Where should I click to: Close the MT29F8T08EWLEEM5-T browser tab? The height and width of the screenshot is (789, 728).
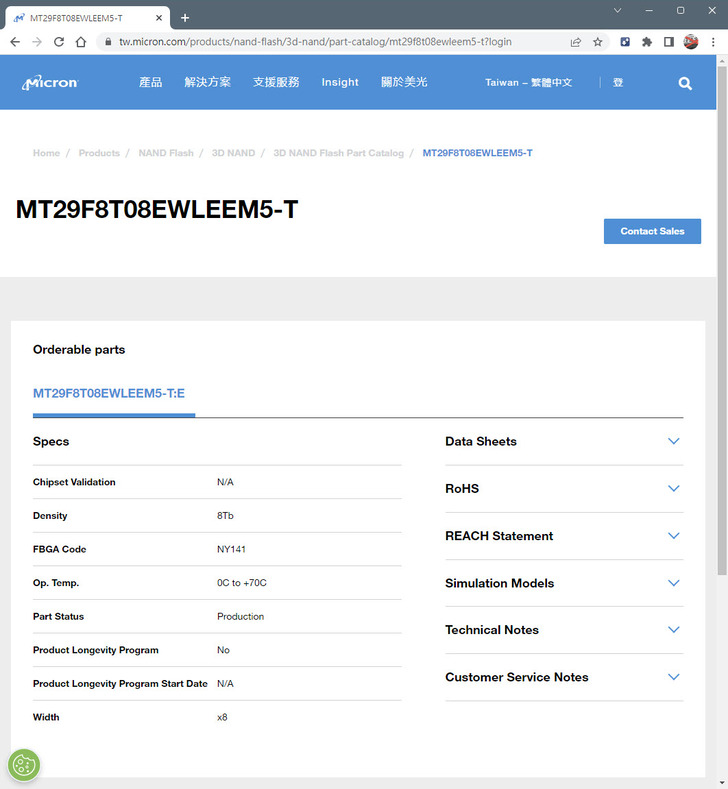pos(159,18)
